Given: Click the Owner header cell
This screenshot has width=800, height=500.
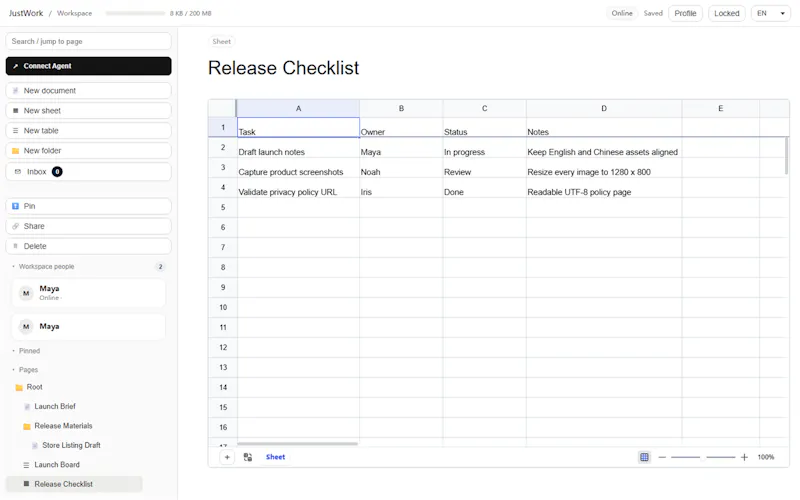Looking at the screenshot, I should [401, 128].
